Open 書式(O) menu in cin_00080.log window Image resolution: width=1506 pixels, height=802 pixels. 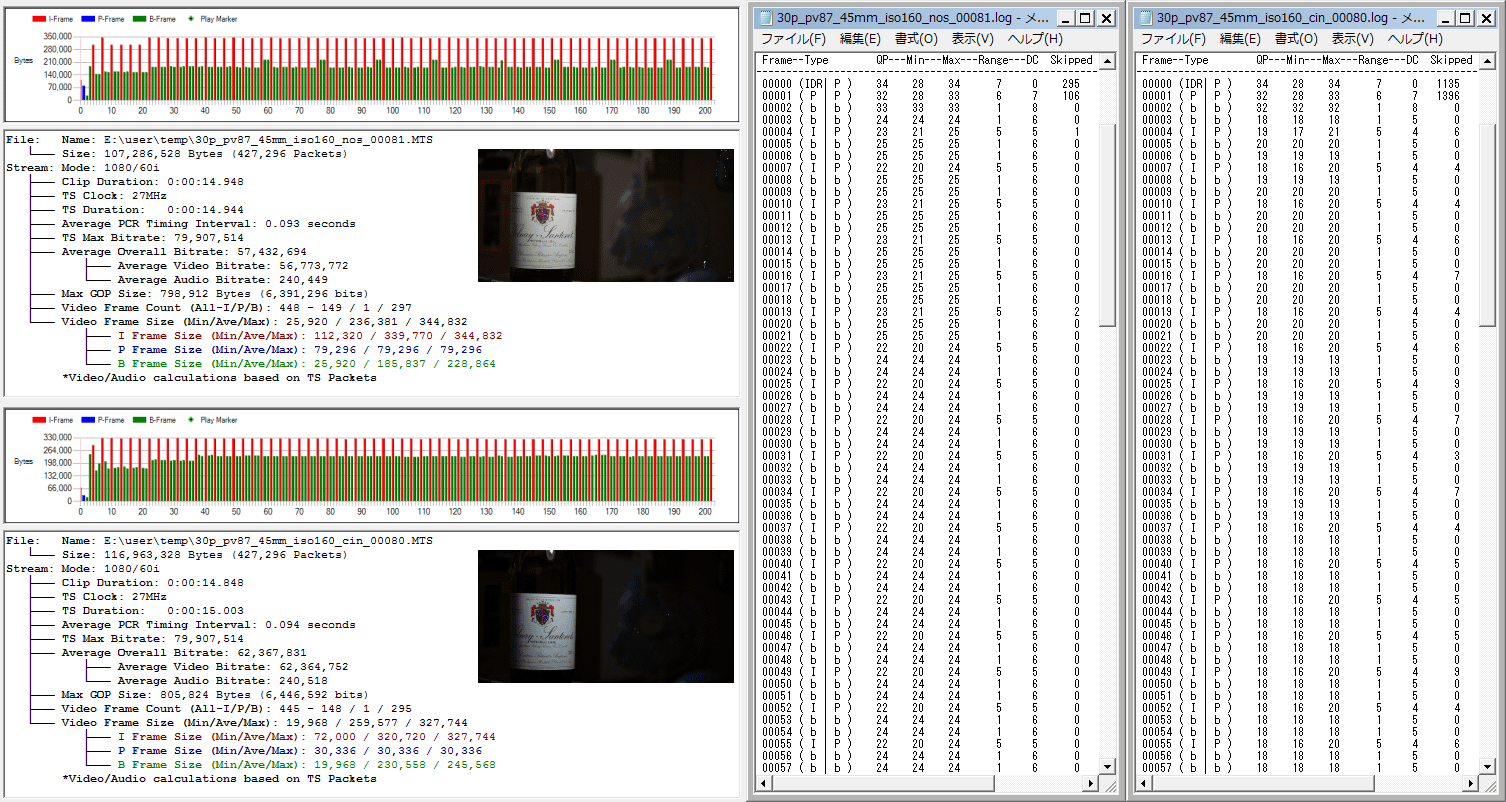click(x=1295, y=39)
